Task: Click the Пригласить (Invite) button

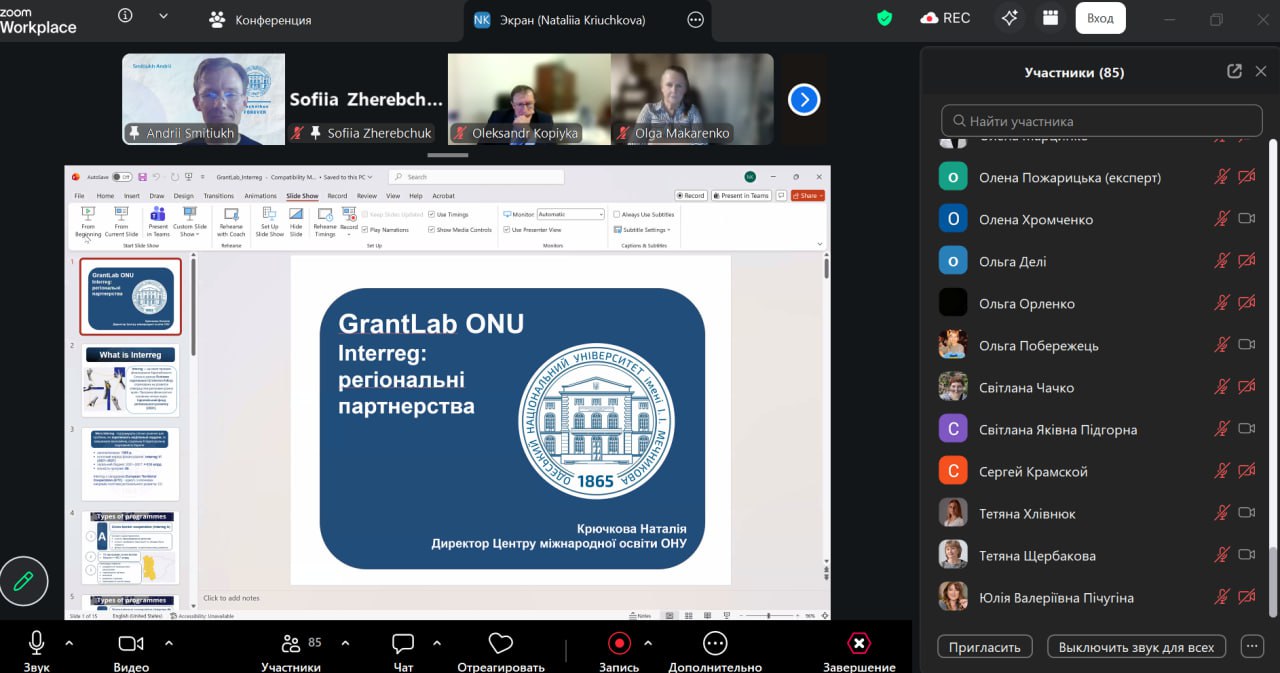Action: coord(984,647)
